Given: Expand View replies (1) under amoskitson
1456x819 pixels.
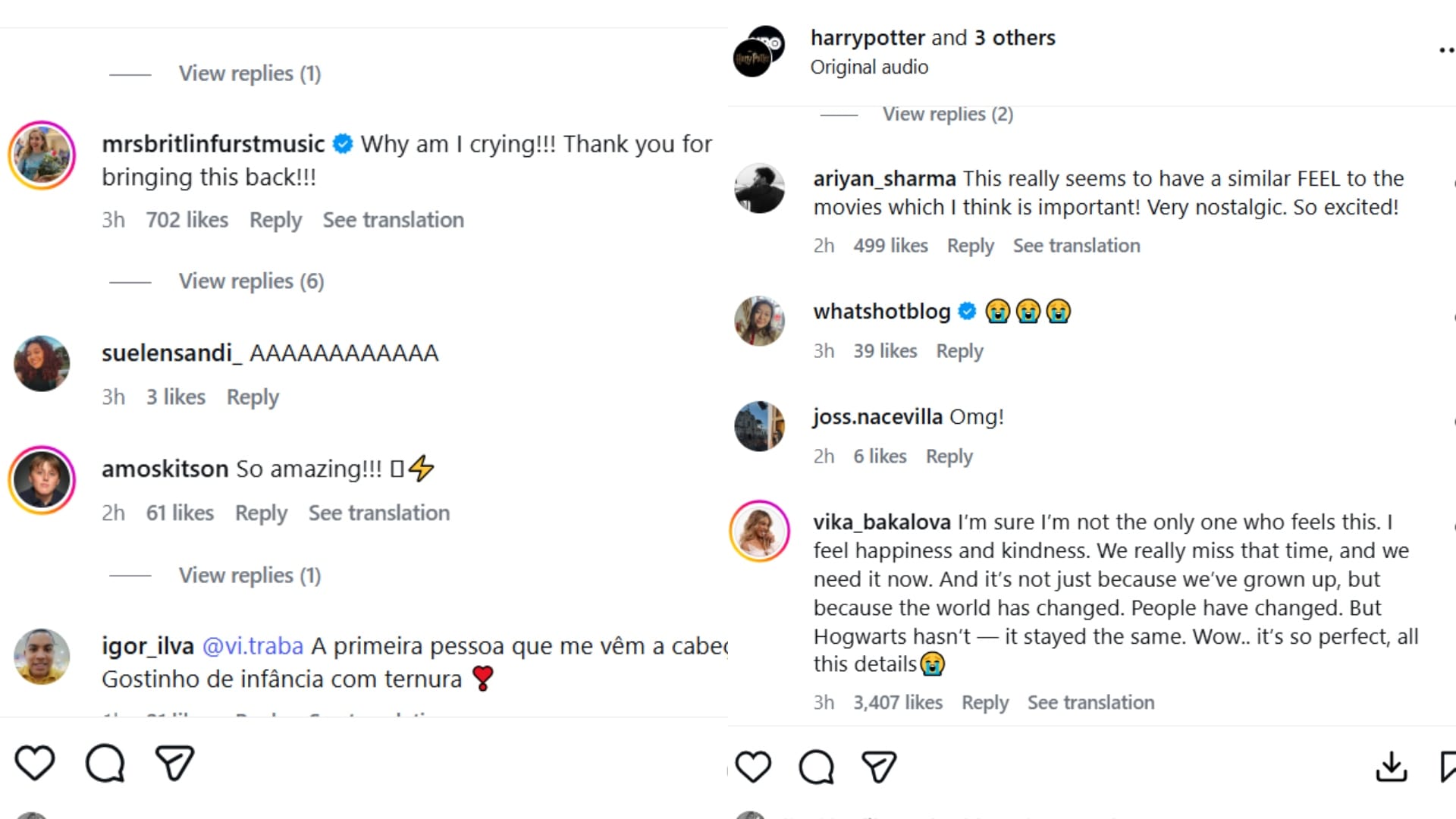Looking at the screenshot, I should pyautogui.click(x=249, y=576).
